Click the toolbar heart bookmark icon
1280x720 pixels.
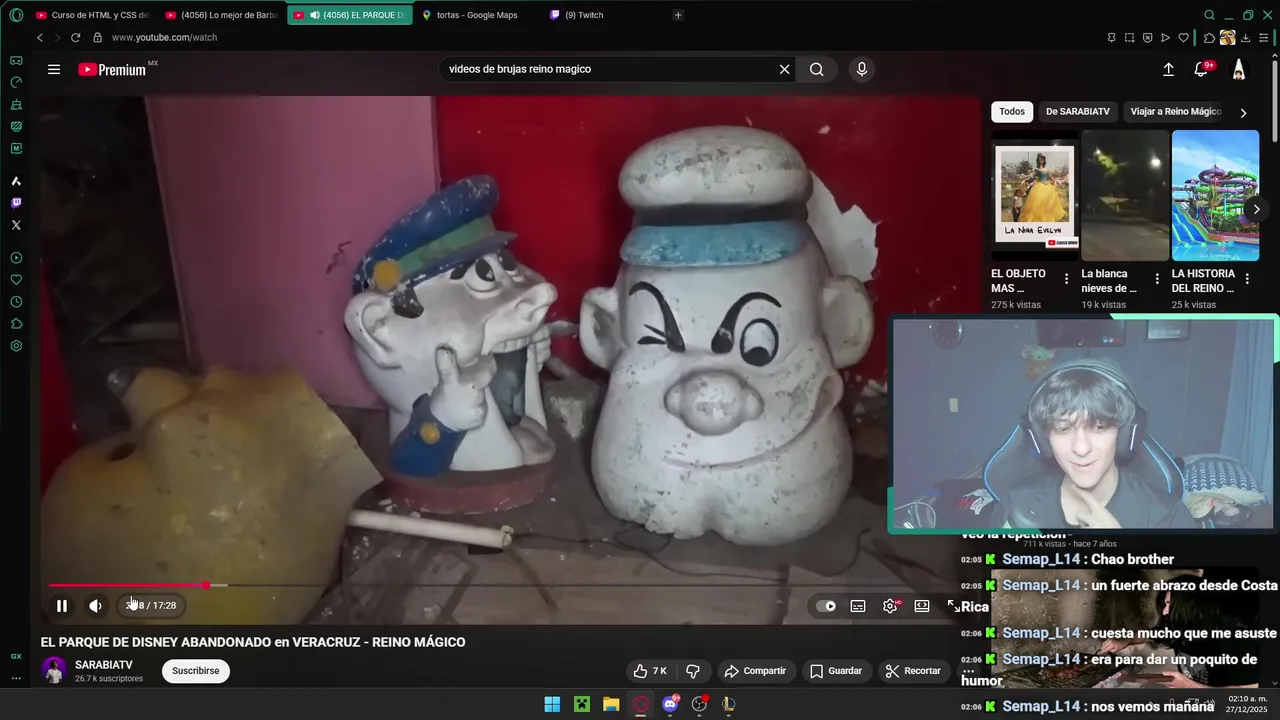click(1183, 38)
